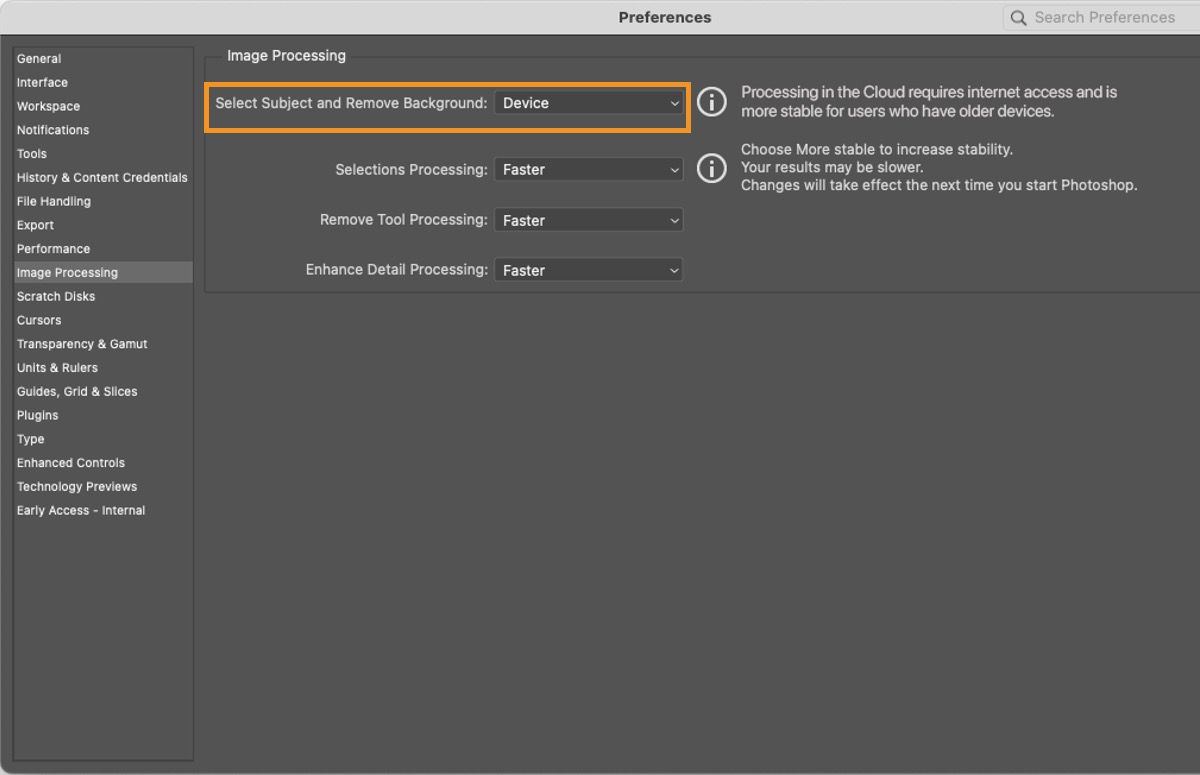Open the File Handling preferences
This screenshot has width=1200, height=775.
[x=53, y=201]
